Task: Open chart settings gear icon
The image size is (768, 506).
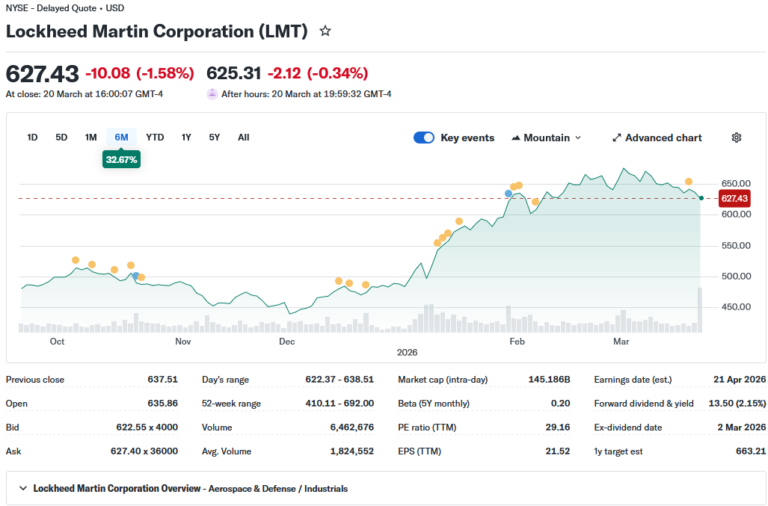Action: point(737,138)
